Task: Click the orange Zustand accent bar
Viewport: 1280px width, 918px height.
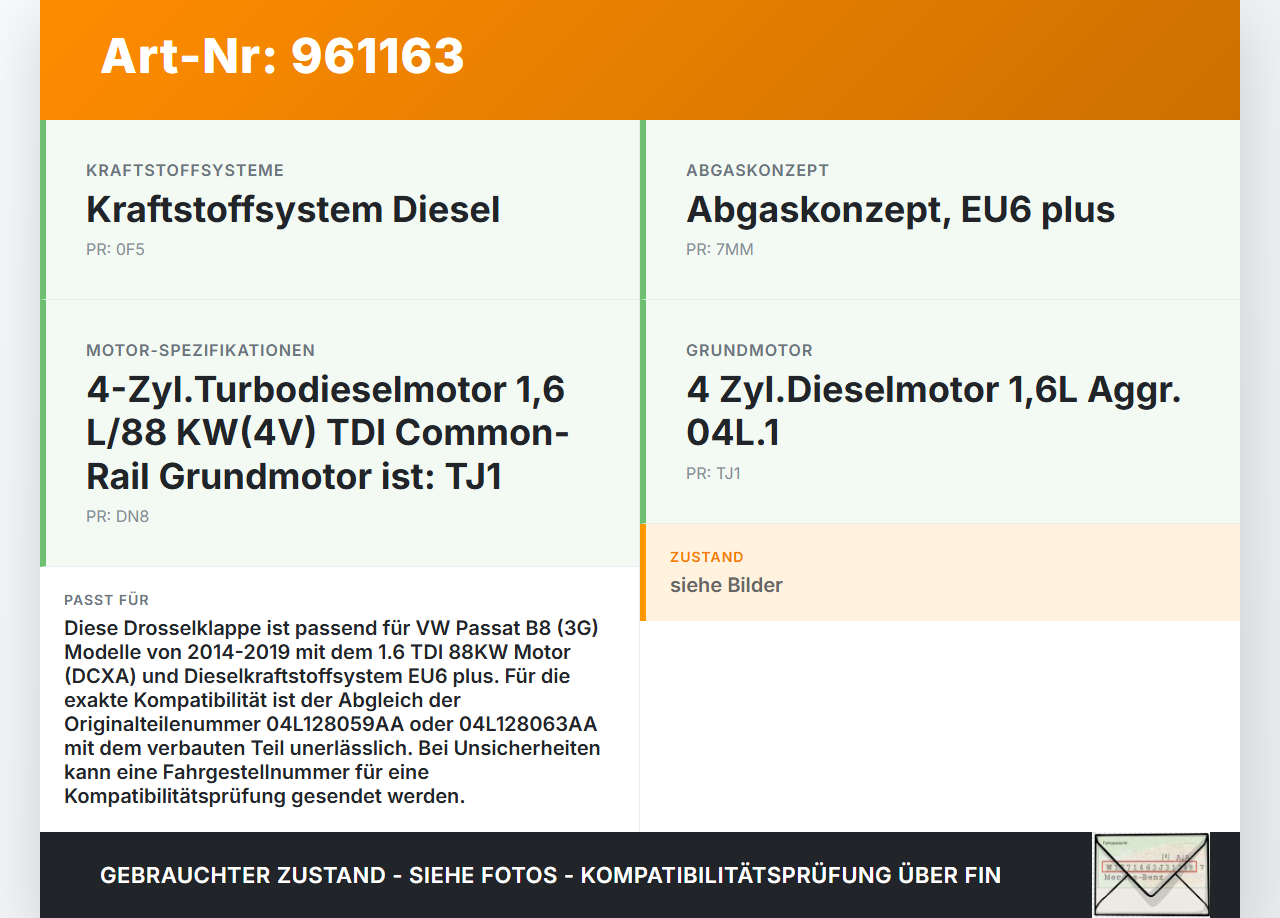Action: click(643, 571)
